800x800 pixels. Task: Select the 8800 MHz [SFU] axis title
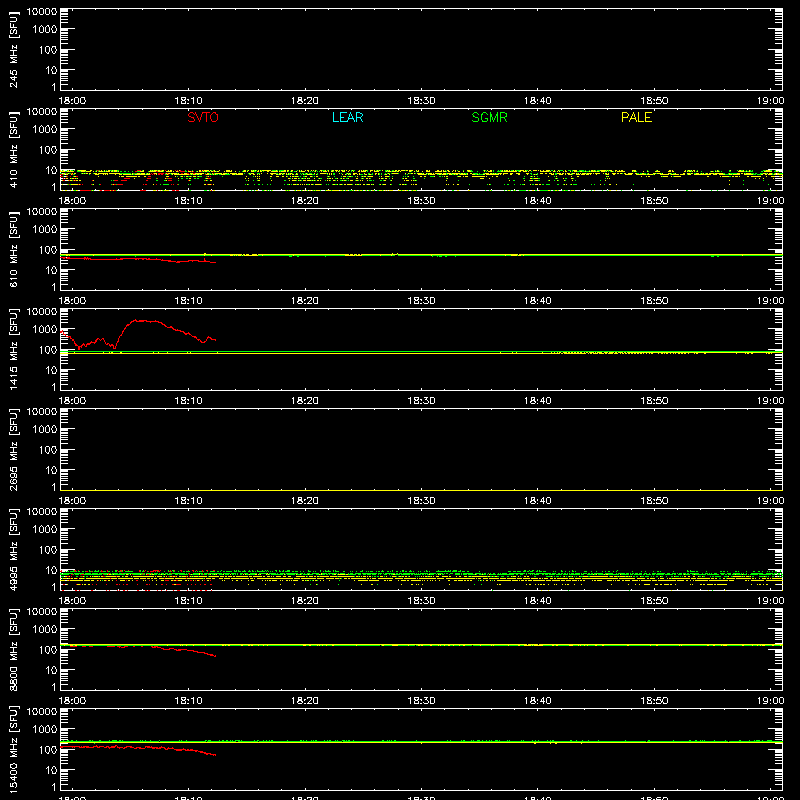(x=13, y=650)
